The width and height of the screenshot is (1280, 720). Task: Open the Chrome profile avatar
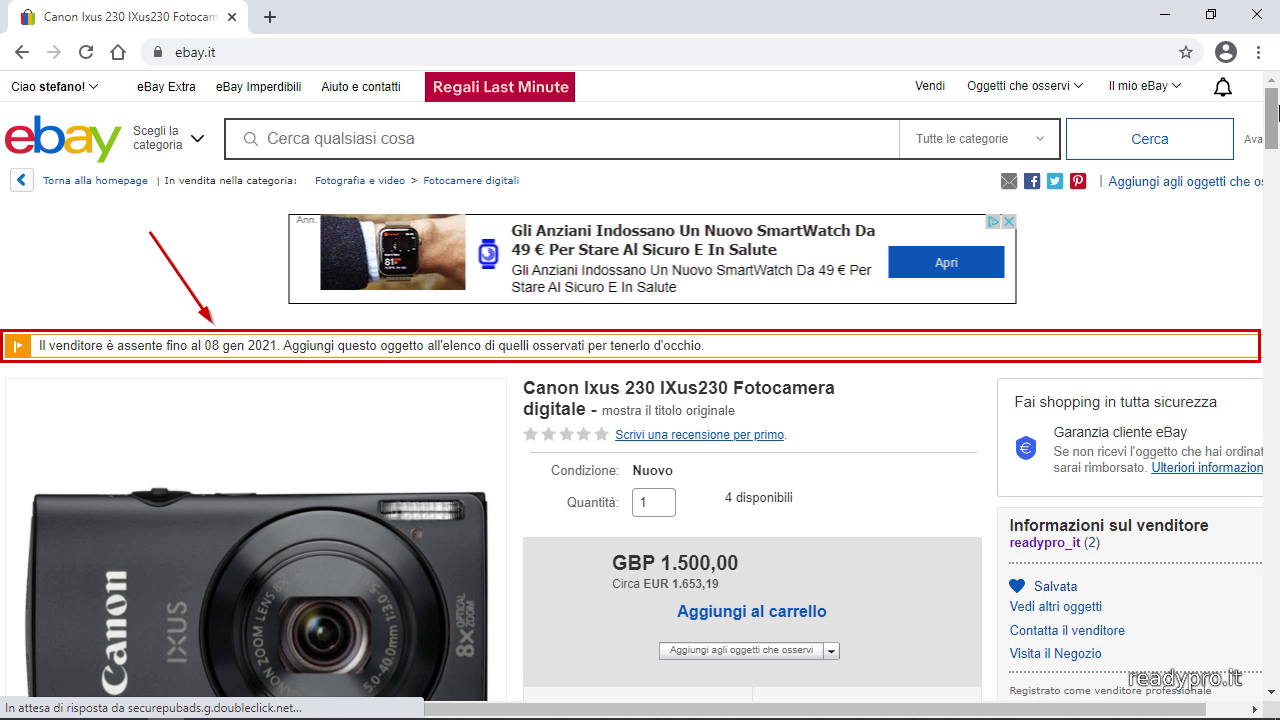pyautogui.click(x=1226, y=52)
